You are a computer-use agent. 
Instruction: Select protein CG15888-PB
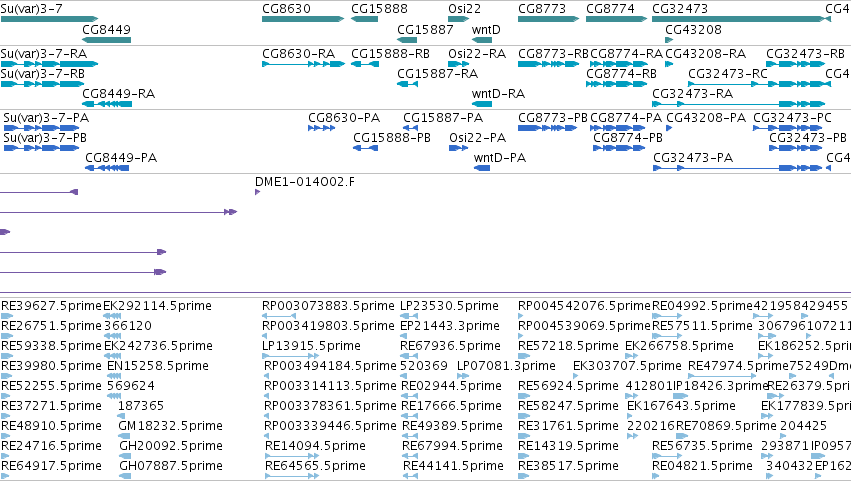pyautogui.click(x=392, y=138)
